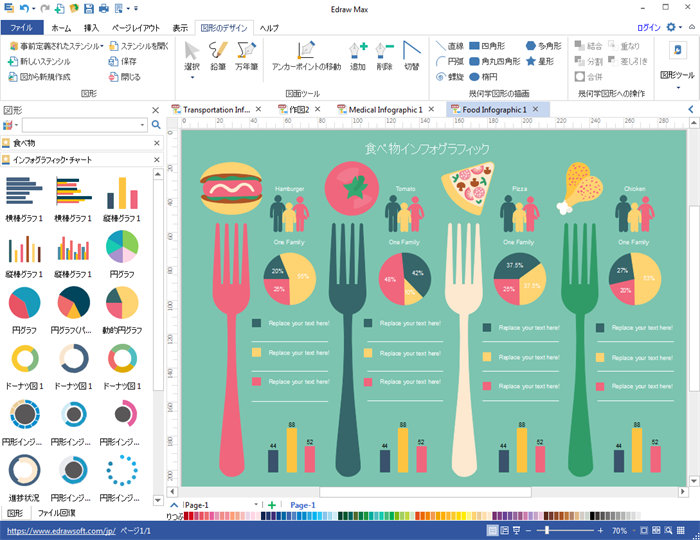Click 図から新規作成 button

[x=39, y=77]
